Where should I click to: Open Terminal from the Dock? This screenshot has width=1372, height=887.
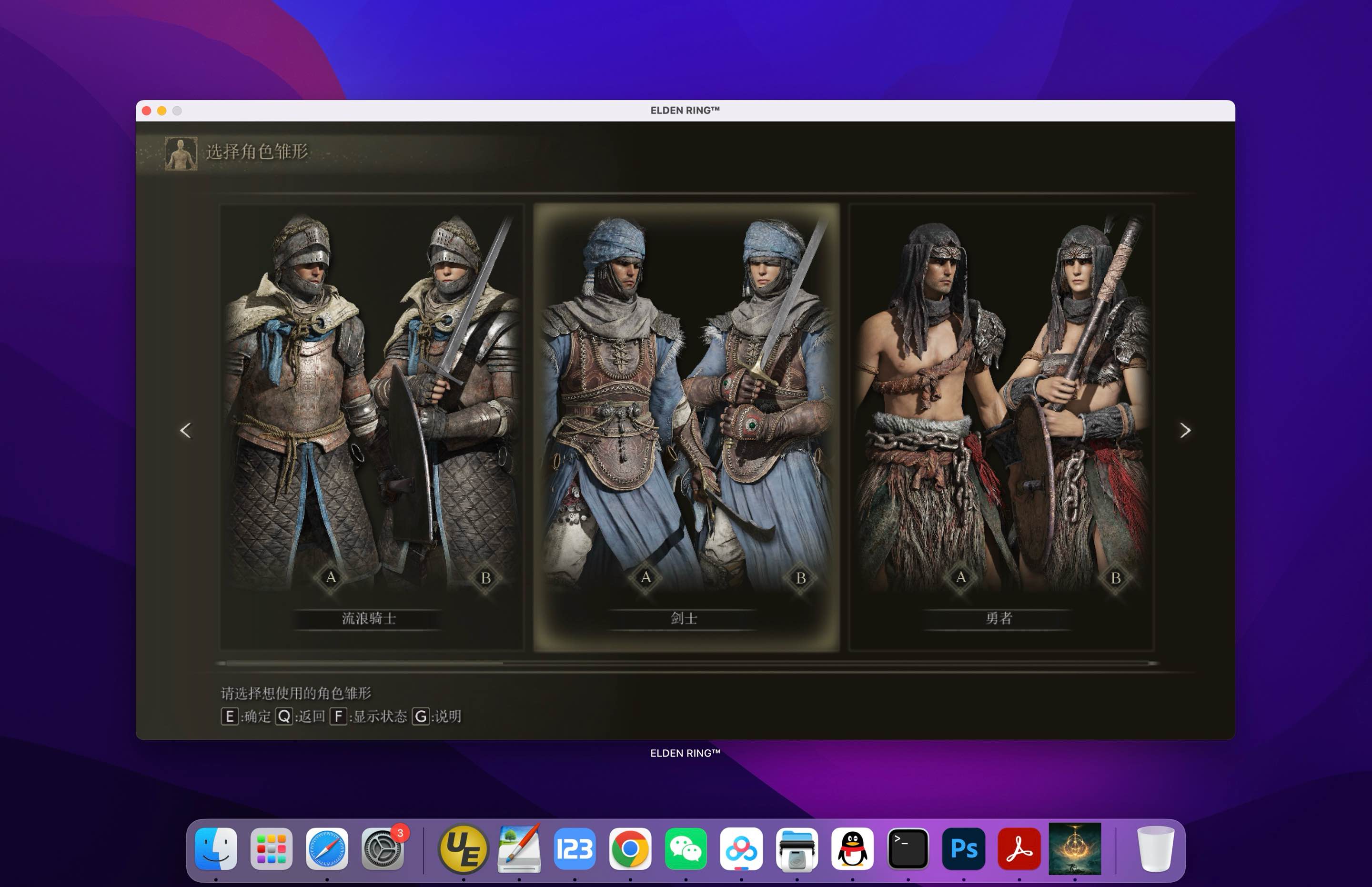point(908,849)
